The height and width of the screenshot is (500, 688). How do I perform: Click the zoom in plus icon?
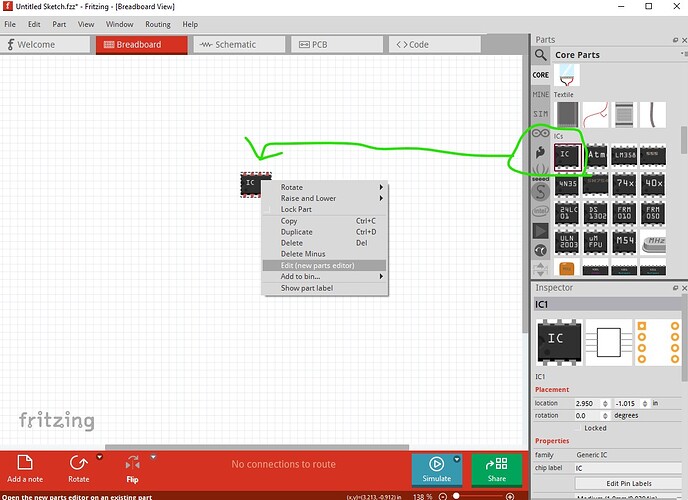[510, 496]
